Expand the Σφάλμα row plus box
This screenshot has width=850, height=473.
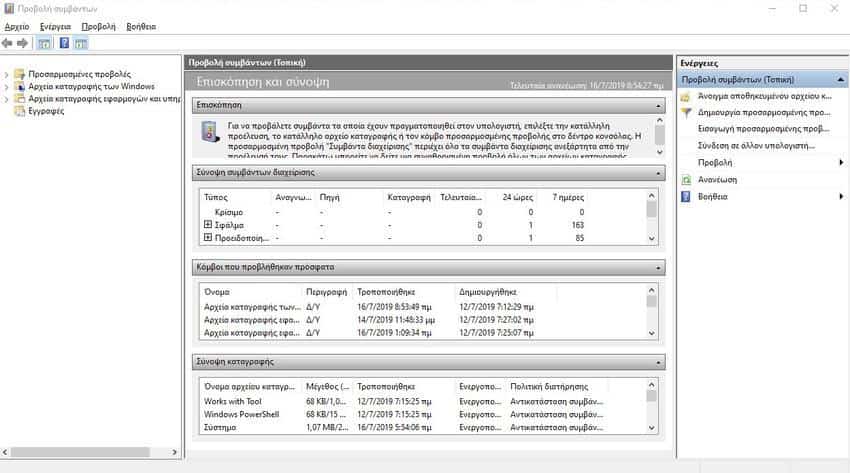point(208,224)
